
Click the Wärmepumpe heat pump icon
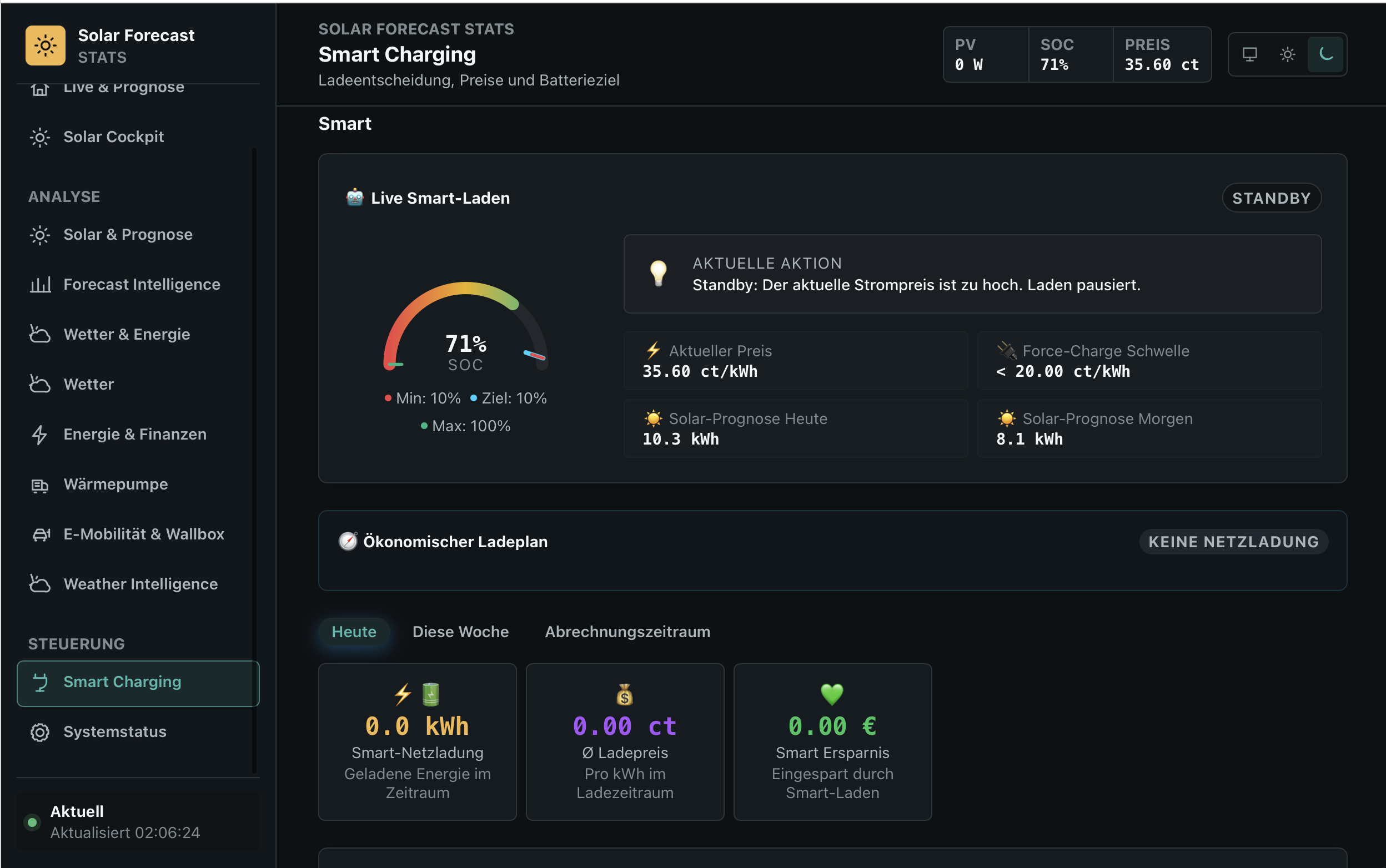coord(39,485)
